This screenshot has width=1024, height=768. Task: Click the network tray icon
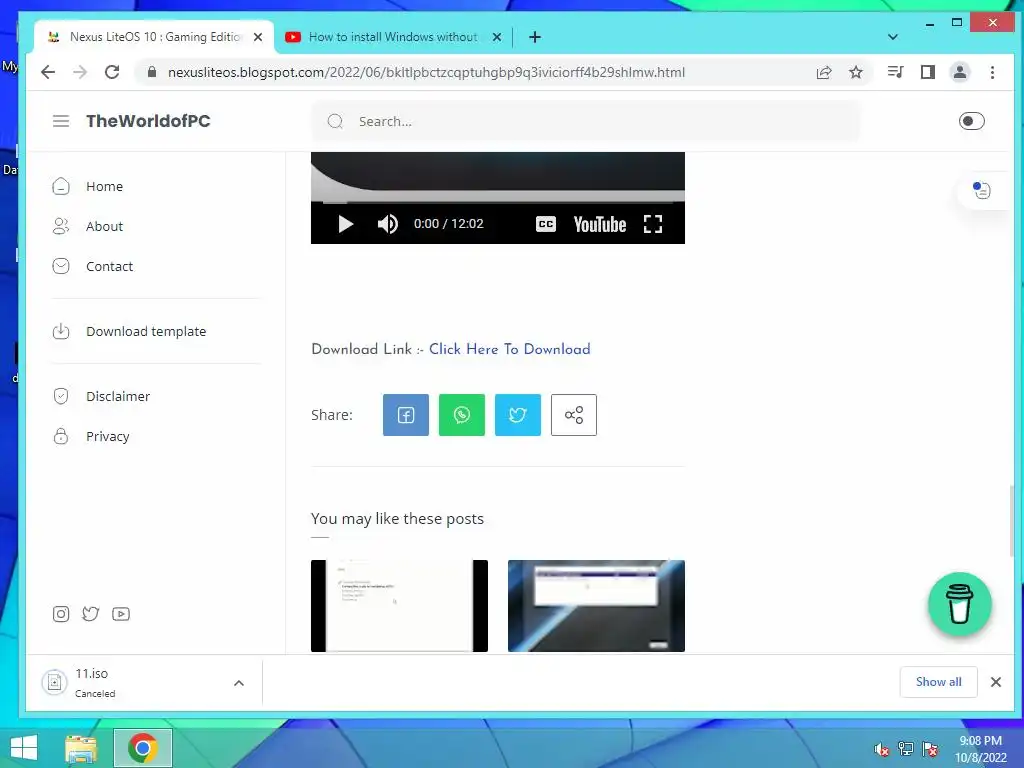pos(905,749)
